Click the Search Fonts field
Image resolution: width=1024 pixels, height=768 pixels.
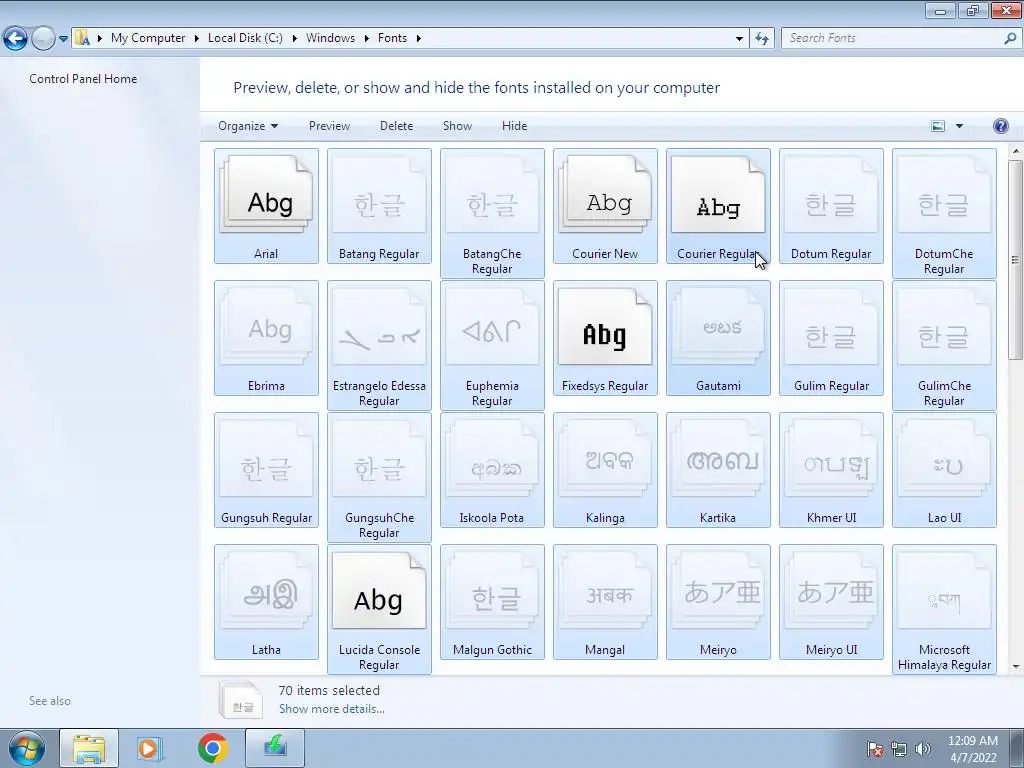[892, 38]
